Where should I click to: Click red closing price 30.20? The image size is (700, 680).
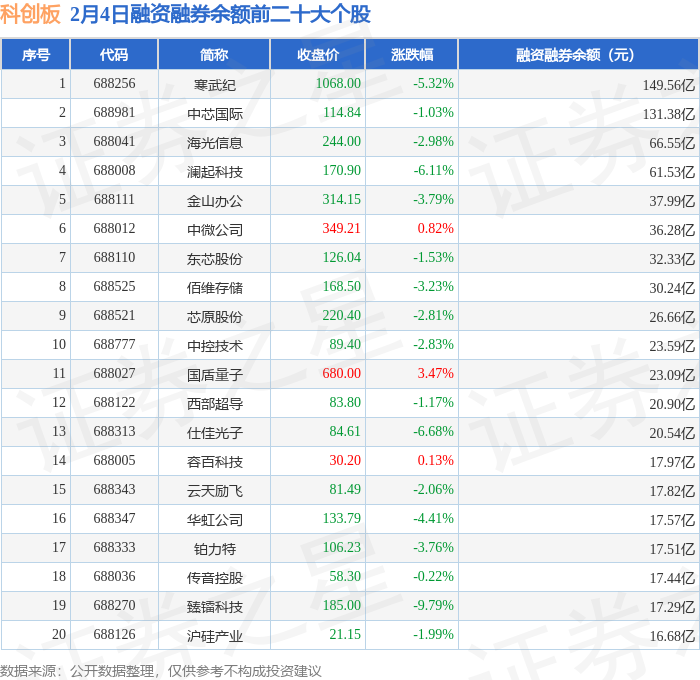[345, 461]
